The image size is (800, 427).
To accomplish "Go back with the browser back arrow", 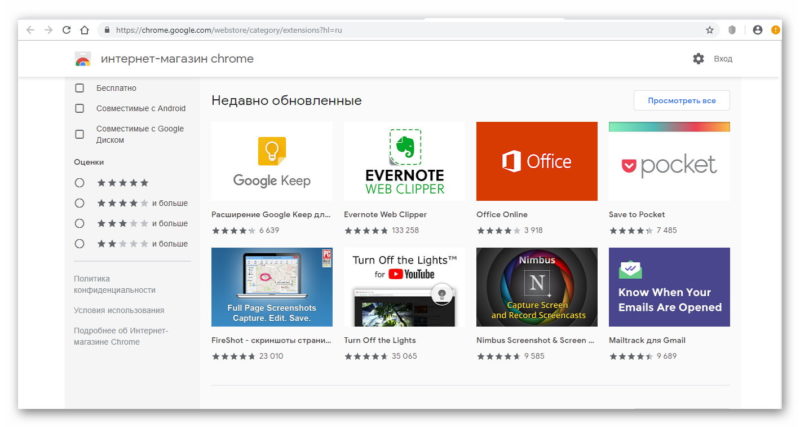I will pos(30,30).
